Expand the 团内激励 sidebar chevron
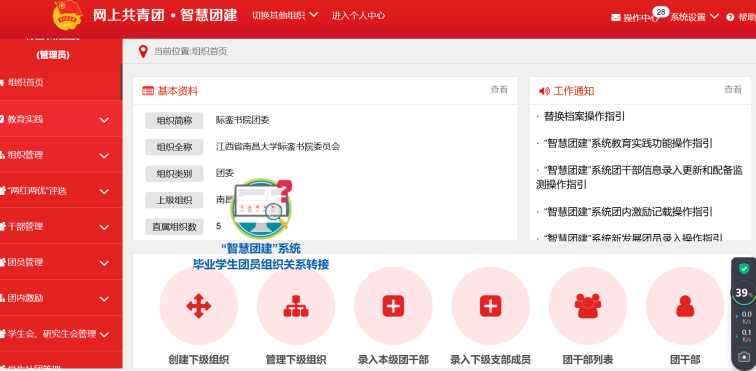The height and width of the screenshot is (371, 756). pyautogui.click(x=105, y=299)
